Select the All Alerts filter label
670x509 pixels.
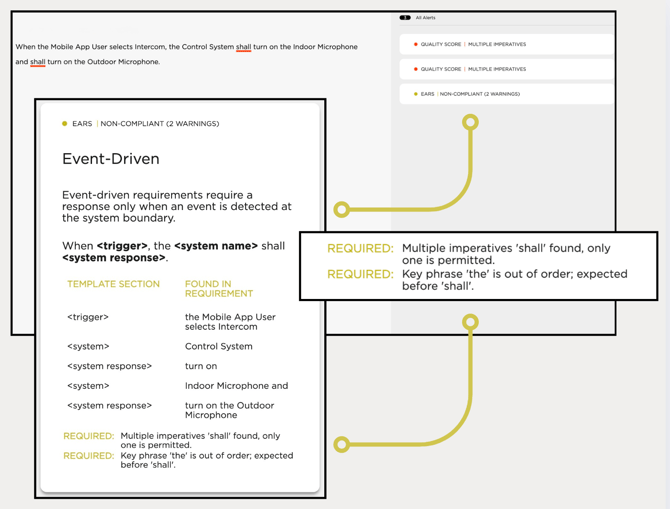pyautogui.click(x=426, y=18)
